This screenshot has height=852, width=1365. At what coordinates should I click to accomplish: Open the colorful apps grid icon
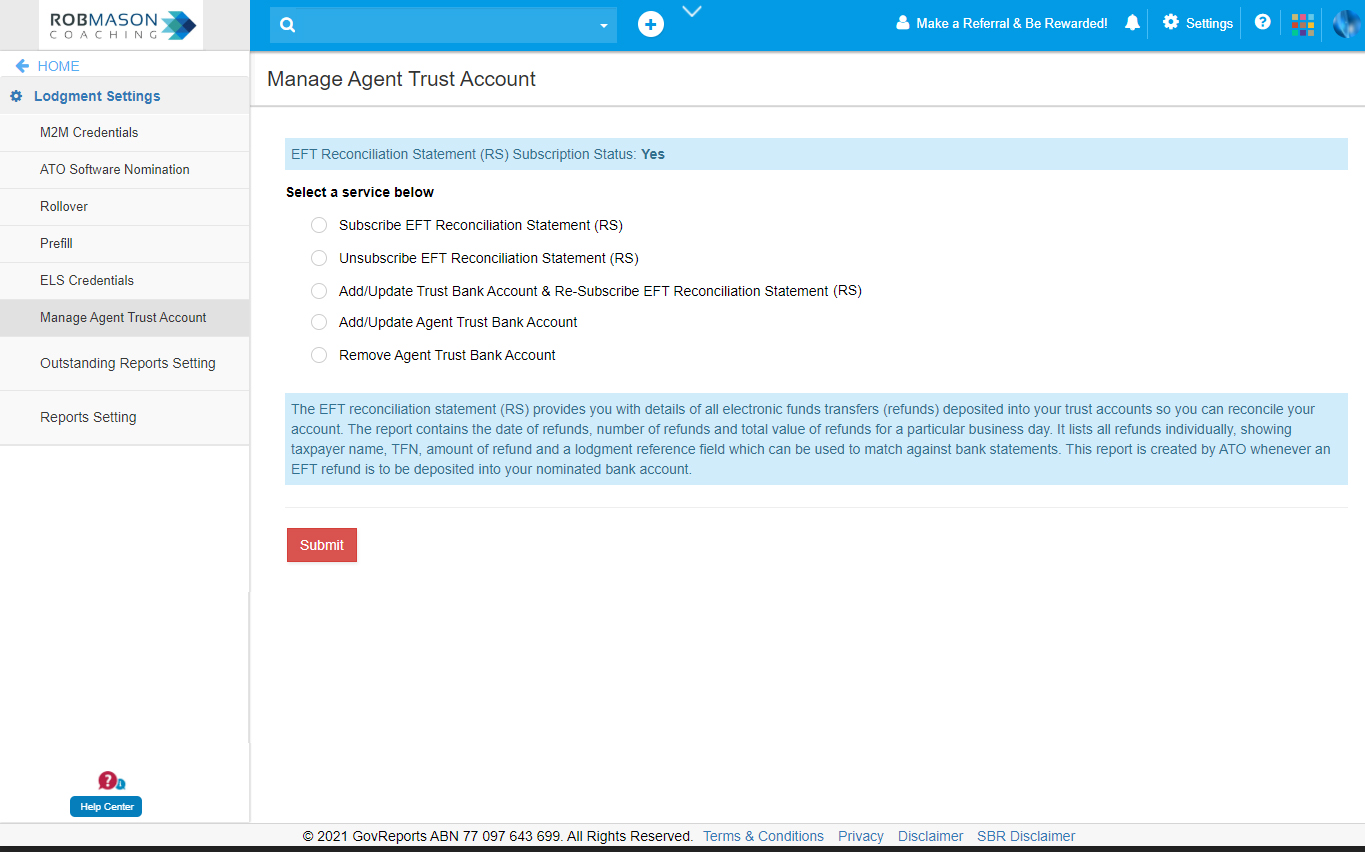coord(1302,24)
